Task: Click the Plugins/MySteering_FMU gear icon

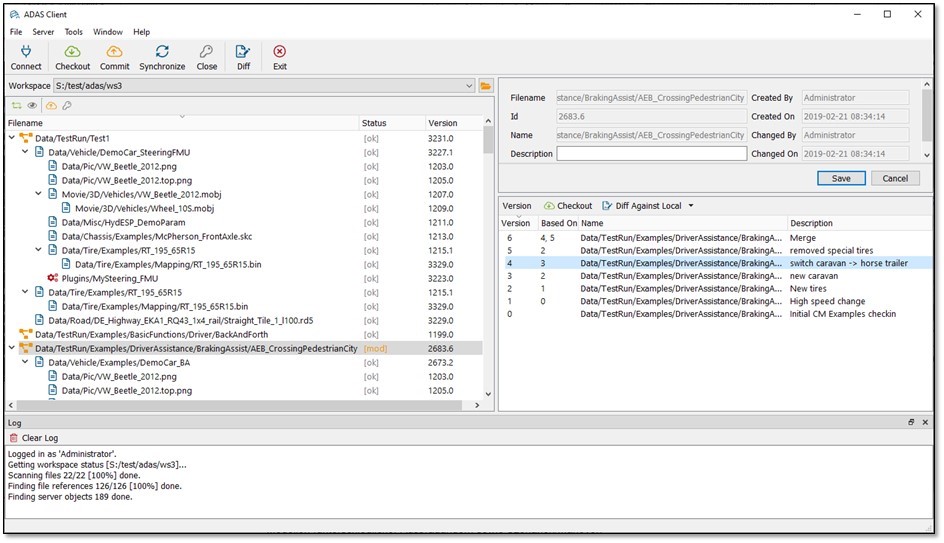Action: click(53, 278)
